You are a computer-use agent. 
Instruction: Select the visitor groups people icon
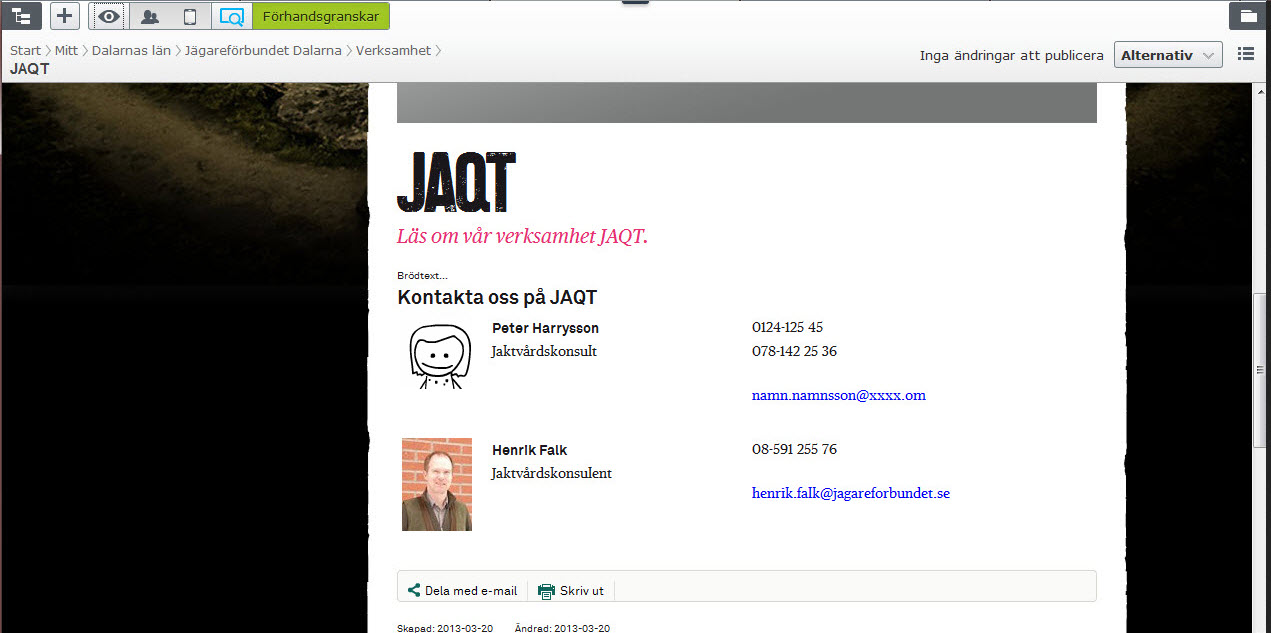click(150, 16)
